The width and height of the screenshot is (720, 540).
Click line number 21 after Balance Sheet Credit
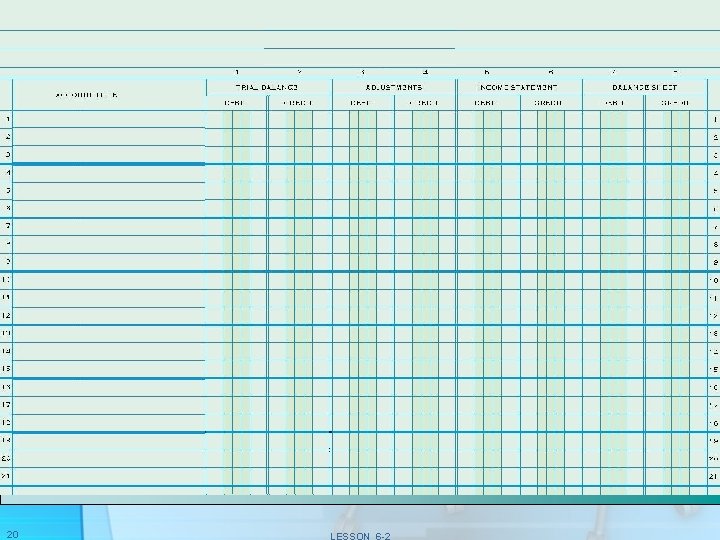714,476
